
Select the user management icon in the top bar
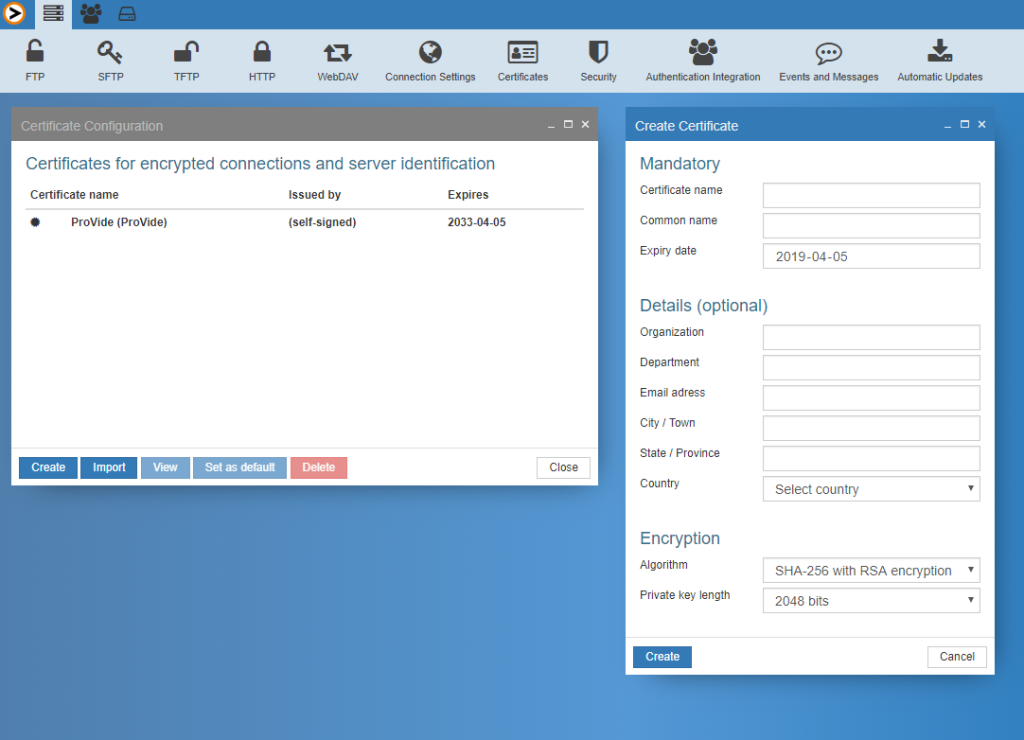90,13
